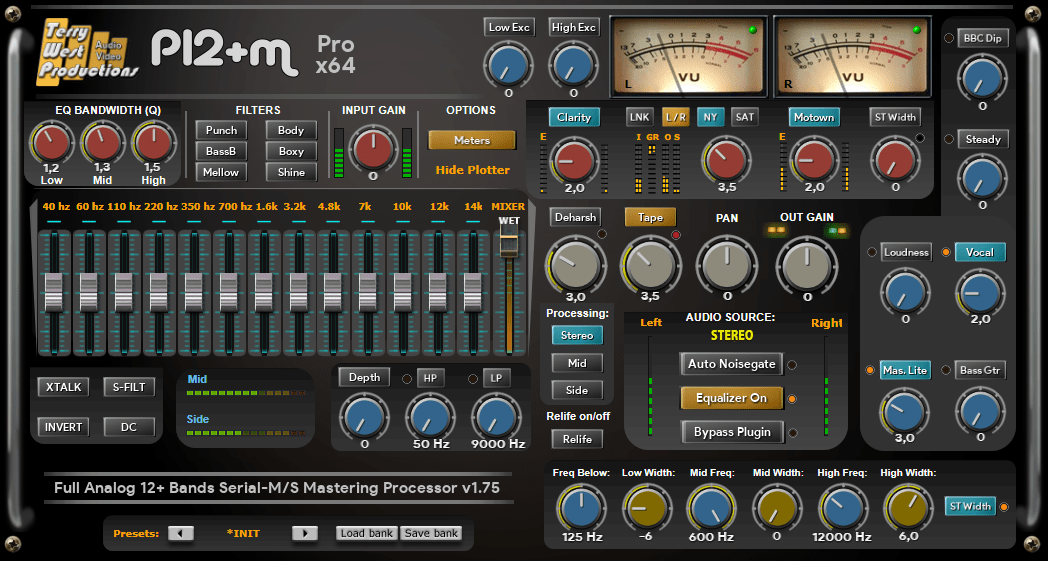Screen dimensions: 1048x561
Task: Toggle the Tape button
Action: pyautogui.click(x=650, y=217)
